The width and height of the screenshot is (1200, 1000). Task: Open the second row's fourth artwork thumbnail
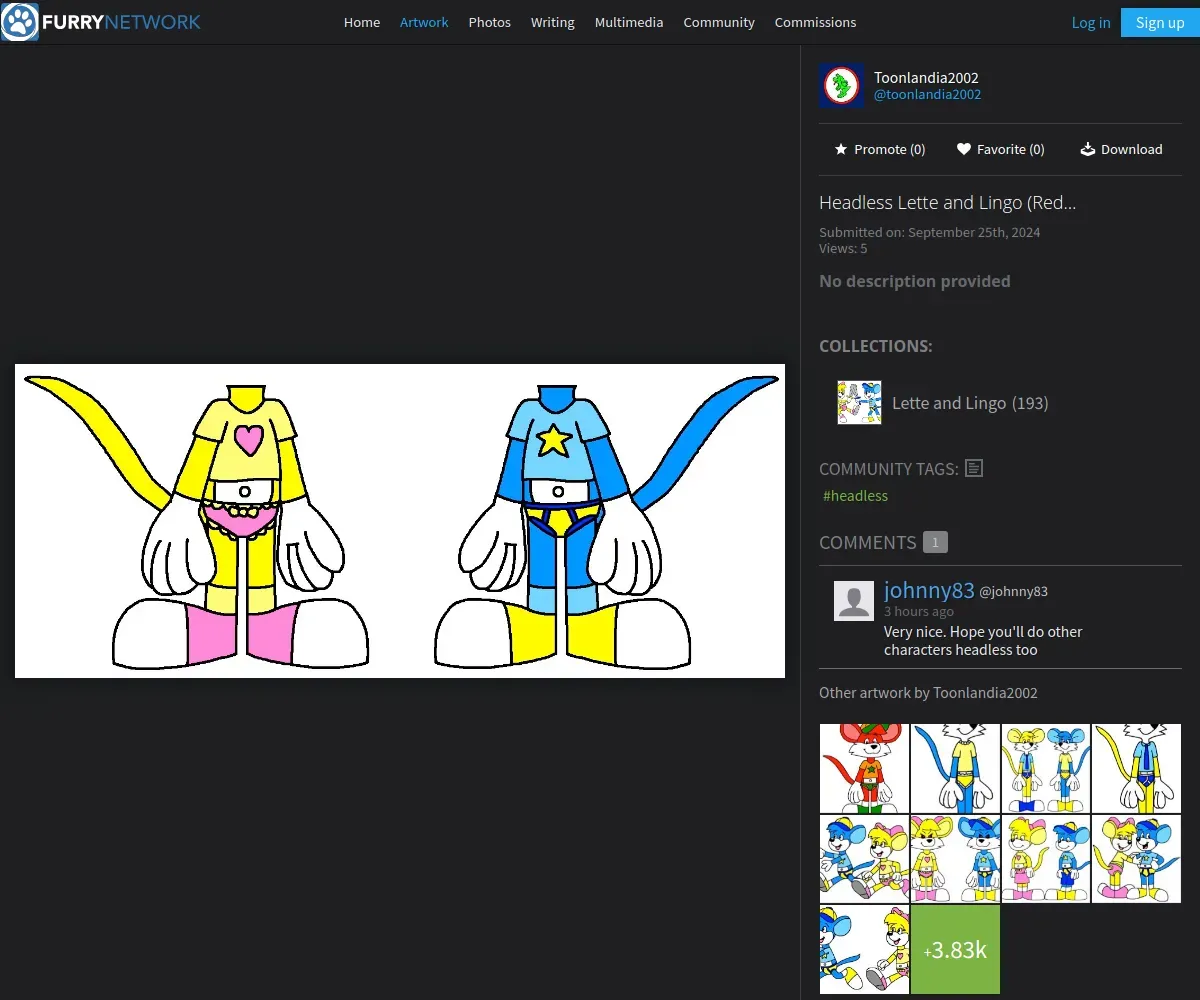pos(1136,859)
